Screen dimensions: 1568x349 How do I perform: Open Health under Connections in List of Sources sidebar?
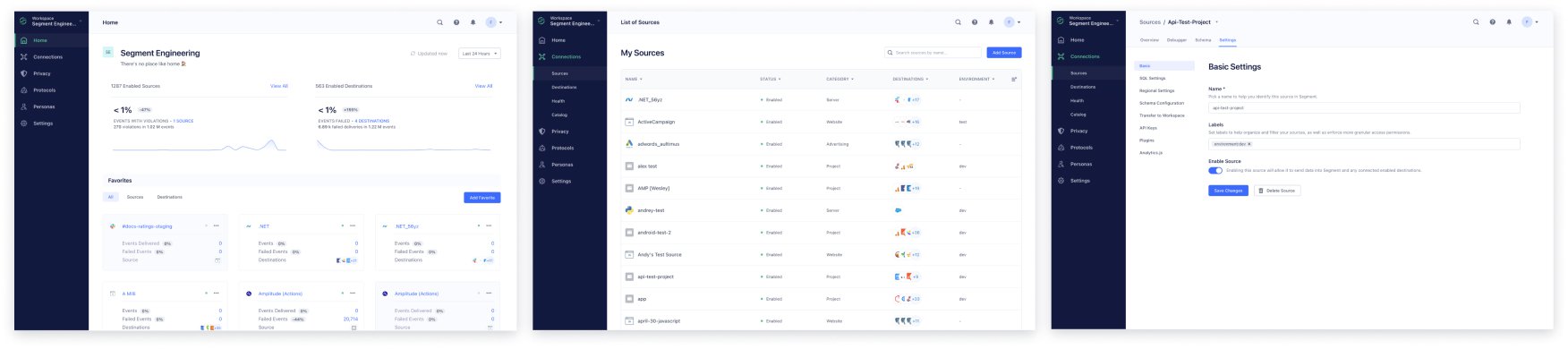point(558,101)
